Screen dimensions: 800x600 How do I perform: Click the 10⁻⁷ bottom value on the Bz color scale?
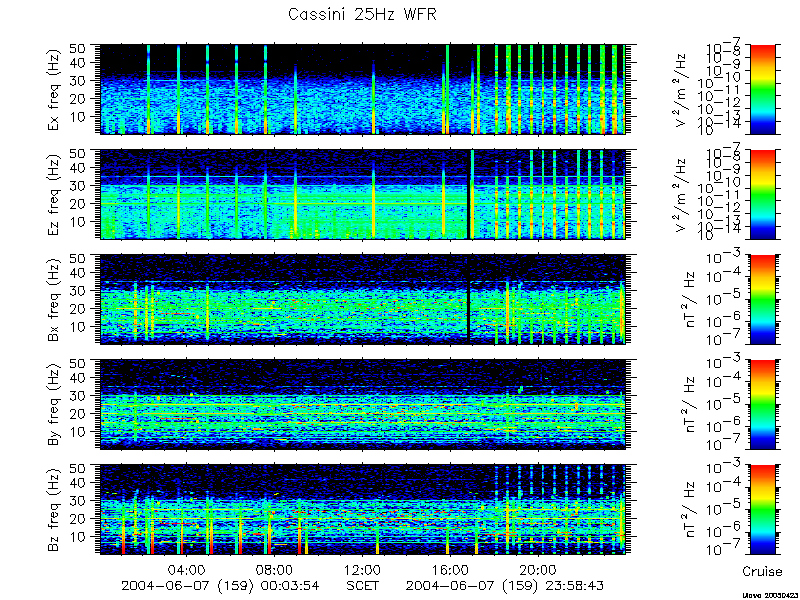pos(724,550)
